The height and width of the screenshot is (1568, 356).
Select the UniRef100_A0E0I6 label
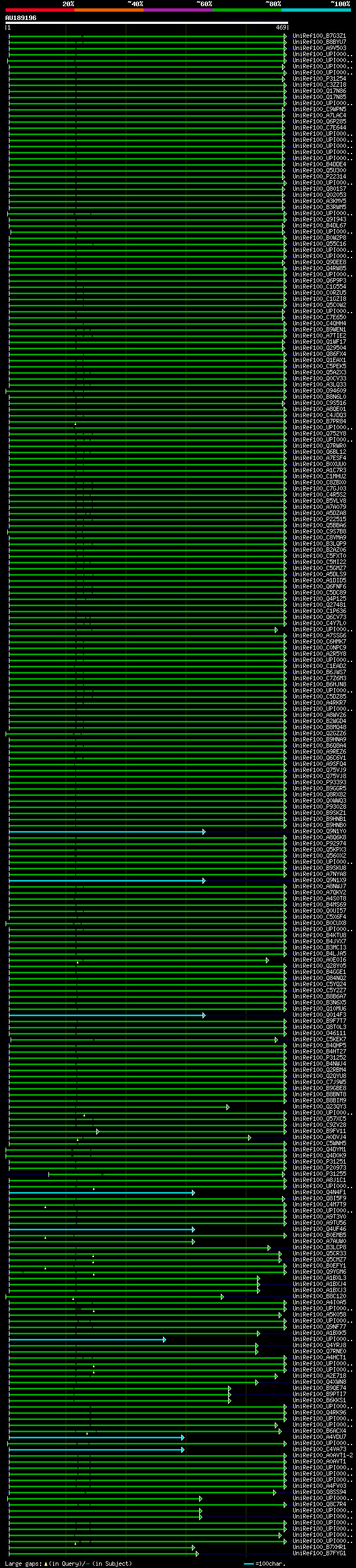(319, 960)
